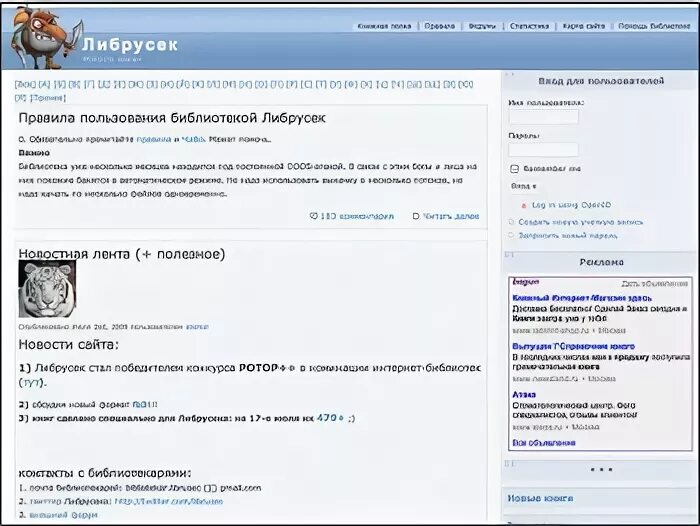This screenshot has width=700, height=526.
Task: Click the ЧаВо link in the first paragraph
Action: (x=193, y=139)
